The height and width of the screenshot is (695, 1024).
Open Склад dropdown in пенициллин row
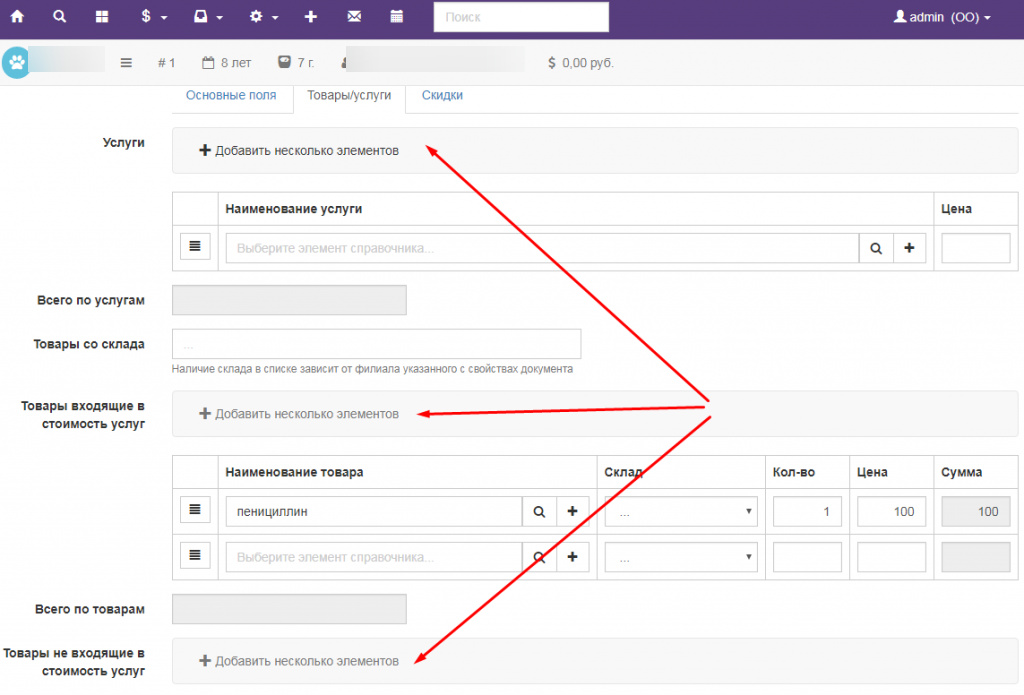pyautogui.click(x=681, y=511)
